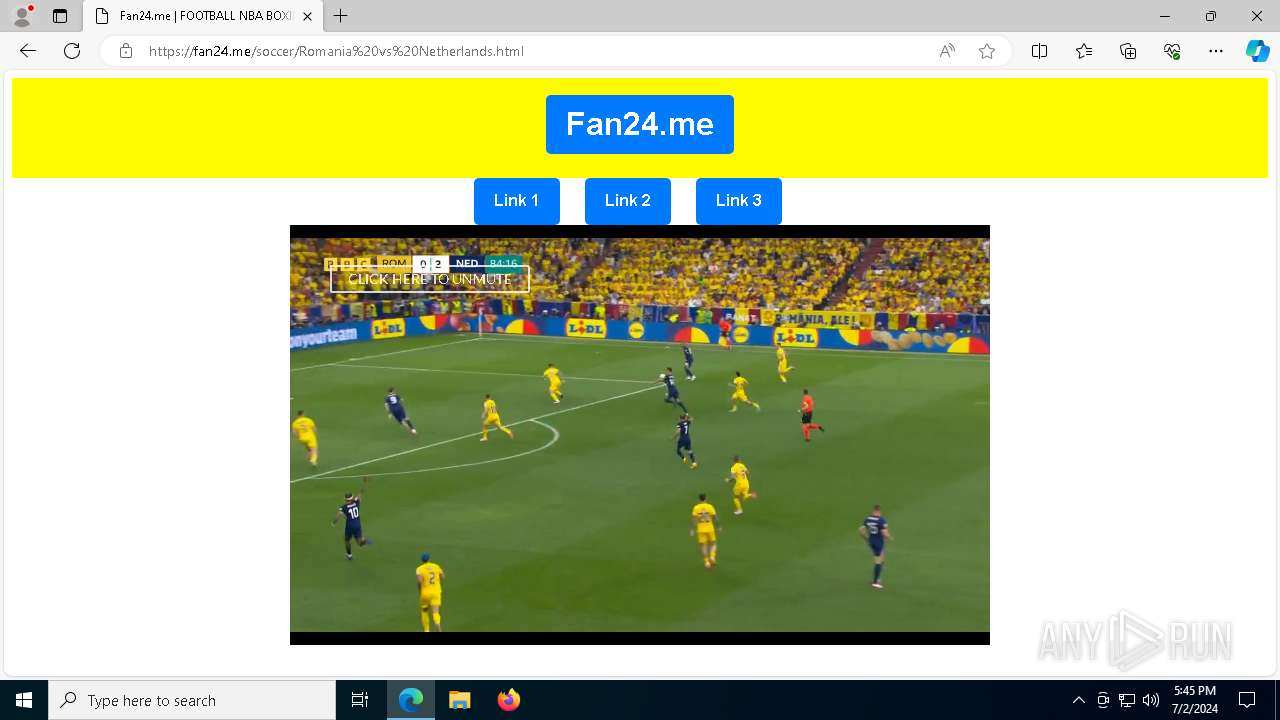Launch Firefox from taskbar
Viewport: 1280px width, 720px height.
pos(509,700)
